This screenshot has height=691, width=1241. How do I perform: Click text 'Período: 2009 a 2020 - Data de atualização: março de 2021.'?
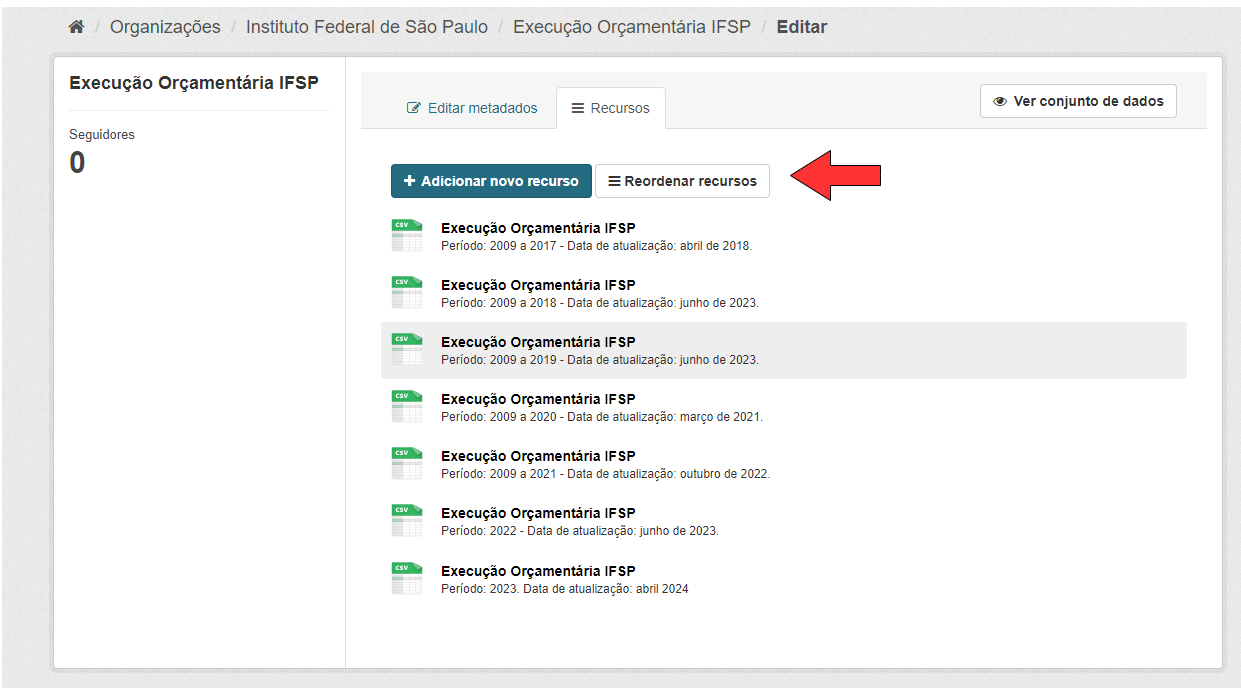pyautogui.click(x=602, y=417)
